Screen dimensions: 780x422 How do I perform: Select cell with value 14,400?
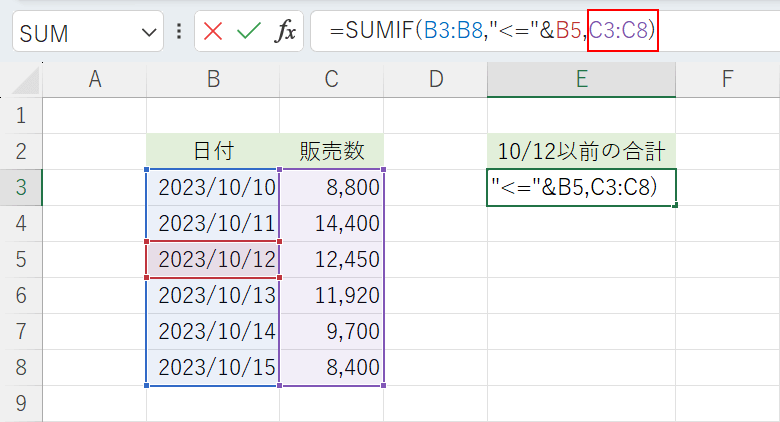[332, 223]
